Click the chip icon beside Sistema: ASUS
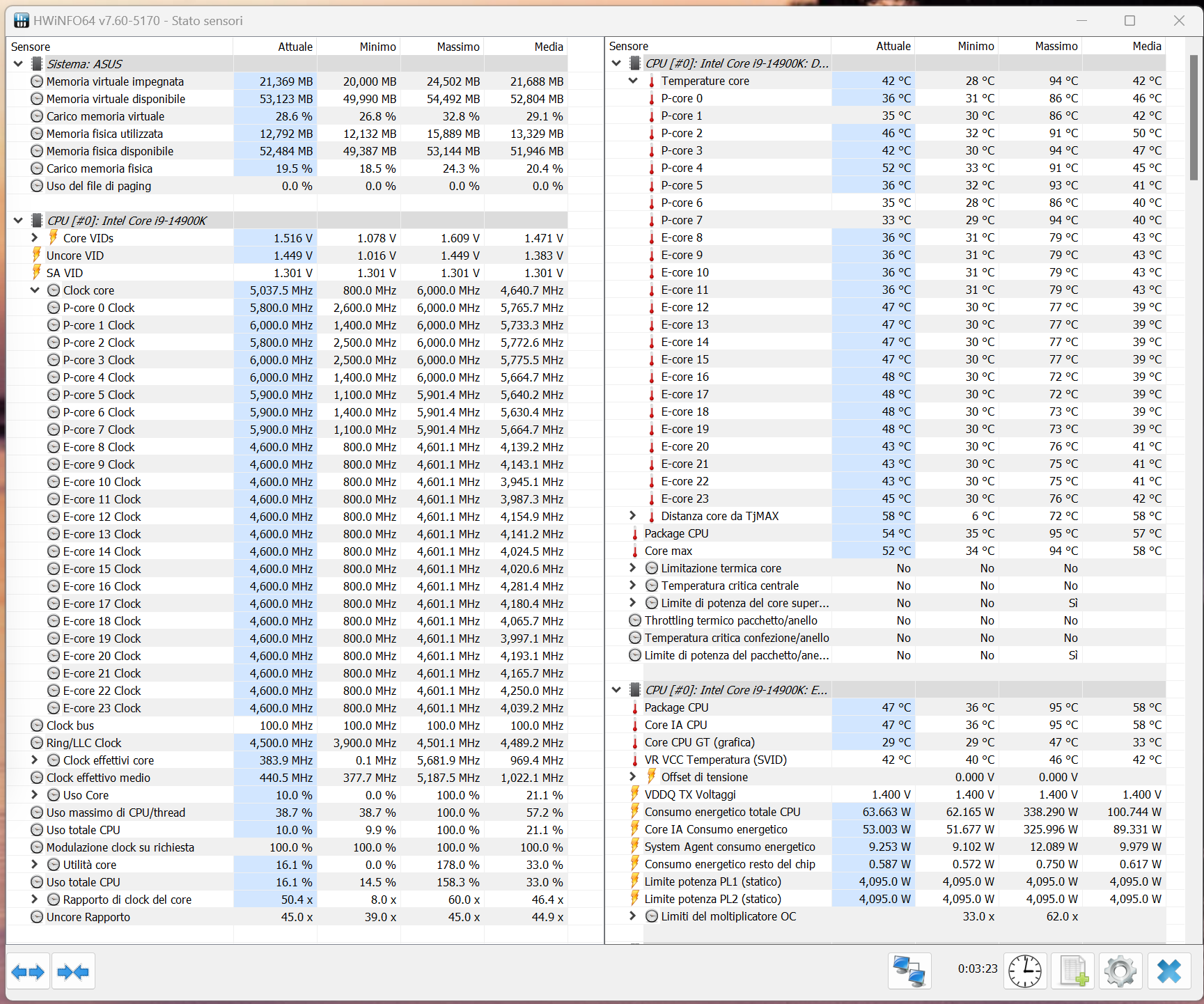1204x1004 pixels. (37, 64)
